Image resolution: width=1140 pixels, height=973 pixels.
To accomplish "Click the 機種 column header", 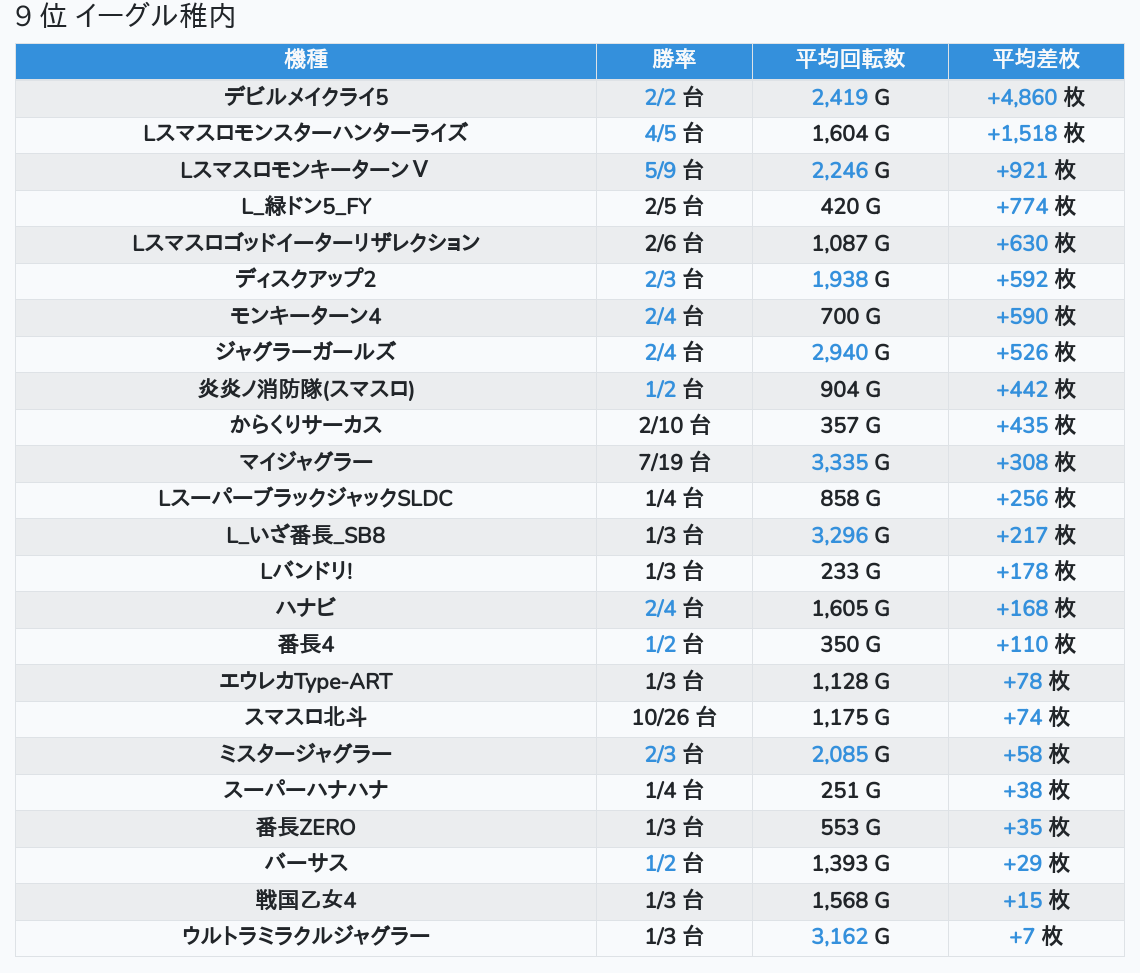I will click(x=306, y=59).
